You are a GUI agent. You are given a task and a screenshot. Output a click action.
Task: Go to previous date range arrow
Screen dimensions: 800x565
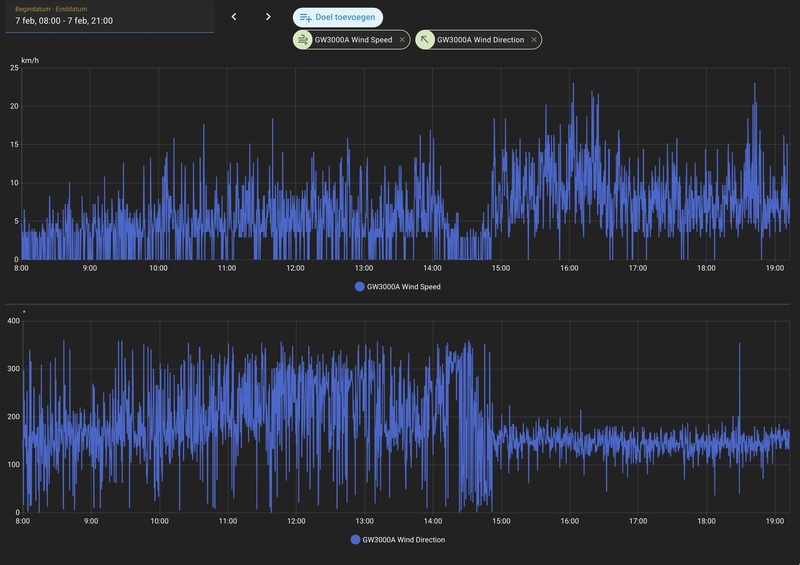tap(234, 17)
